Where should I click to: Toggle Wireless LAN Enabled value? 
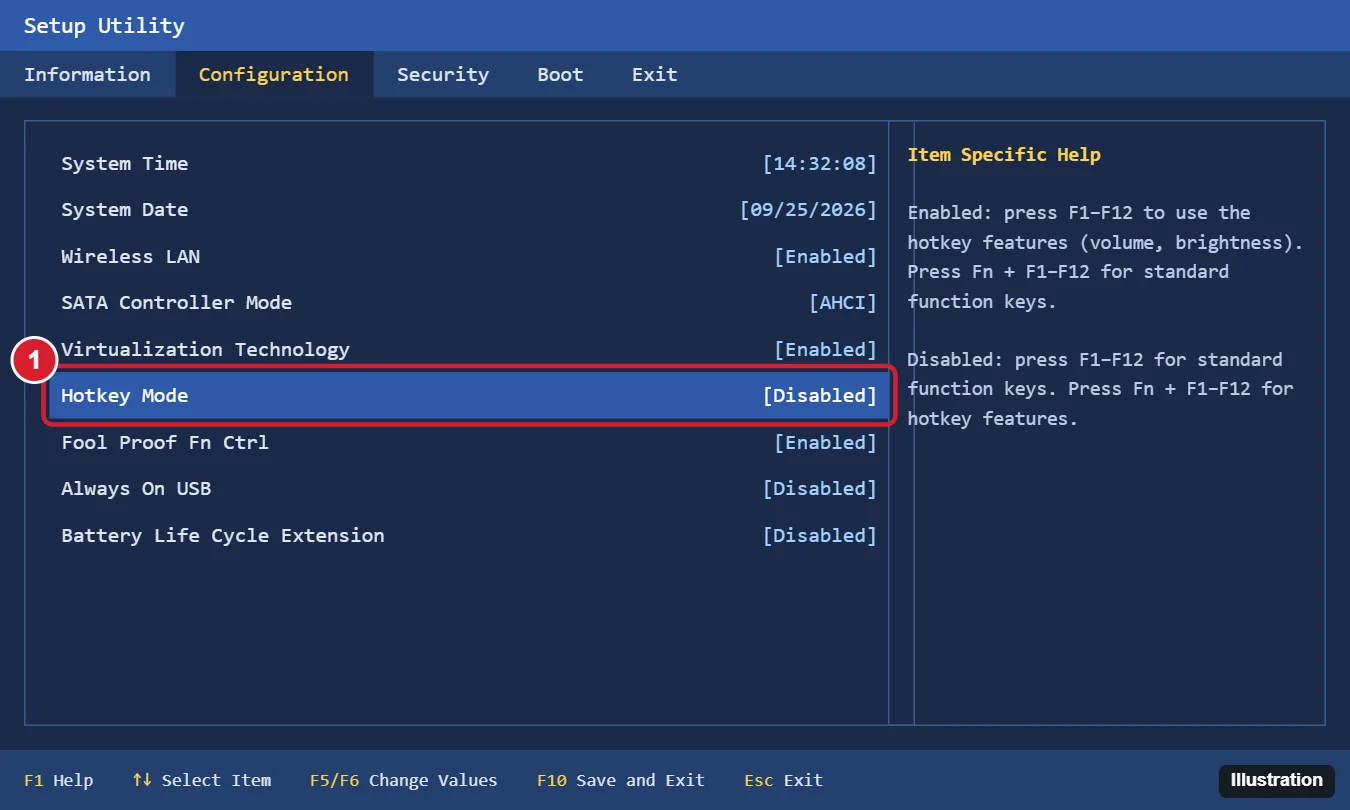pos(826,256)
